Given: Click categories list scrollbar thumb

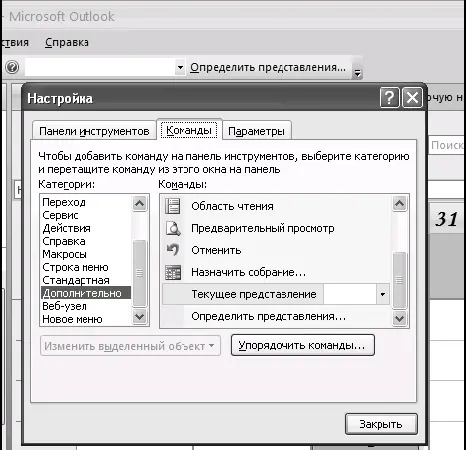Looking at the screenshot, I should tap(139, 273).
